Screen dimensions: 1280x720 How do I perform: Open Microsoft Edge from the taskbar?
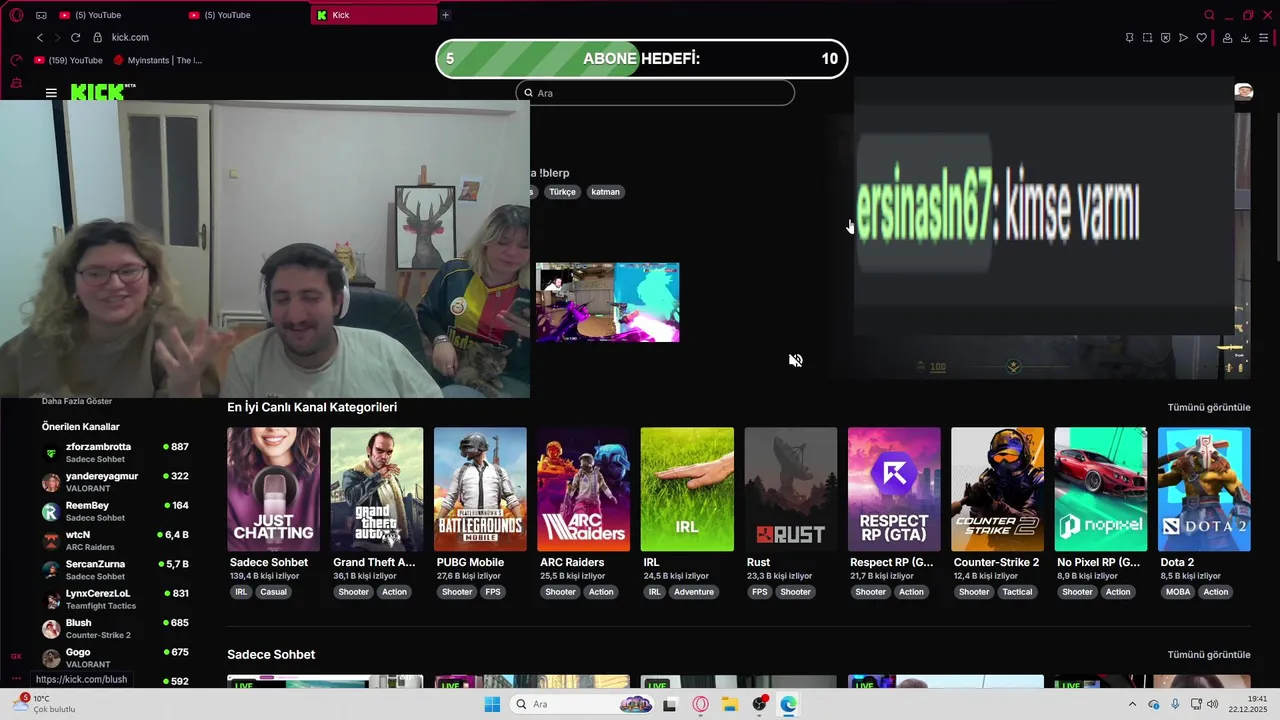tap(789, 704)
